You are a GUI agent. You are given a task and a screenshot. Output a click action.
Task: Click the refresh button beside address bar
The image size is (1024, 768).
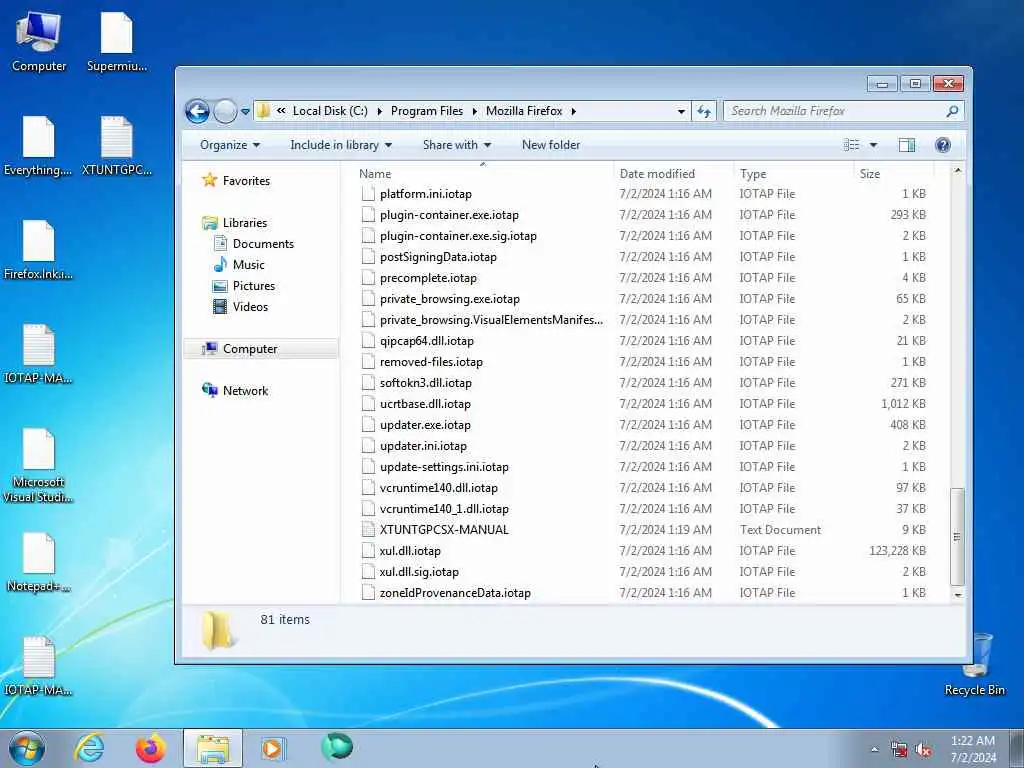tap(704, 111)
